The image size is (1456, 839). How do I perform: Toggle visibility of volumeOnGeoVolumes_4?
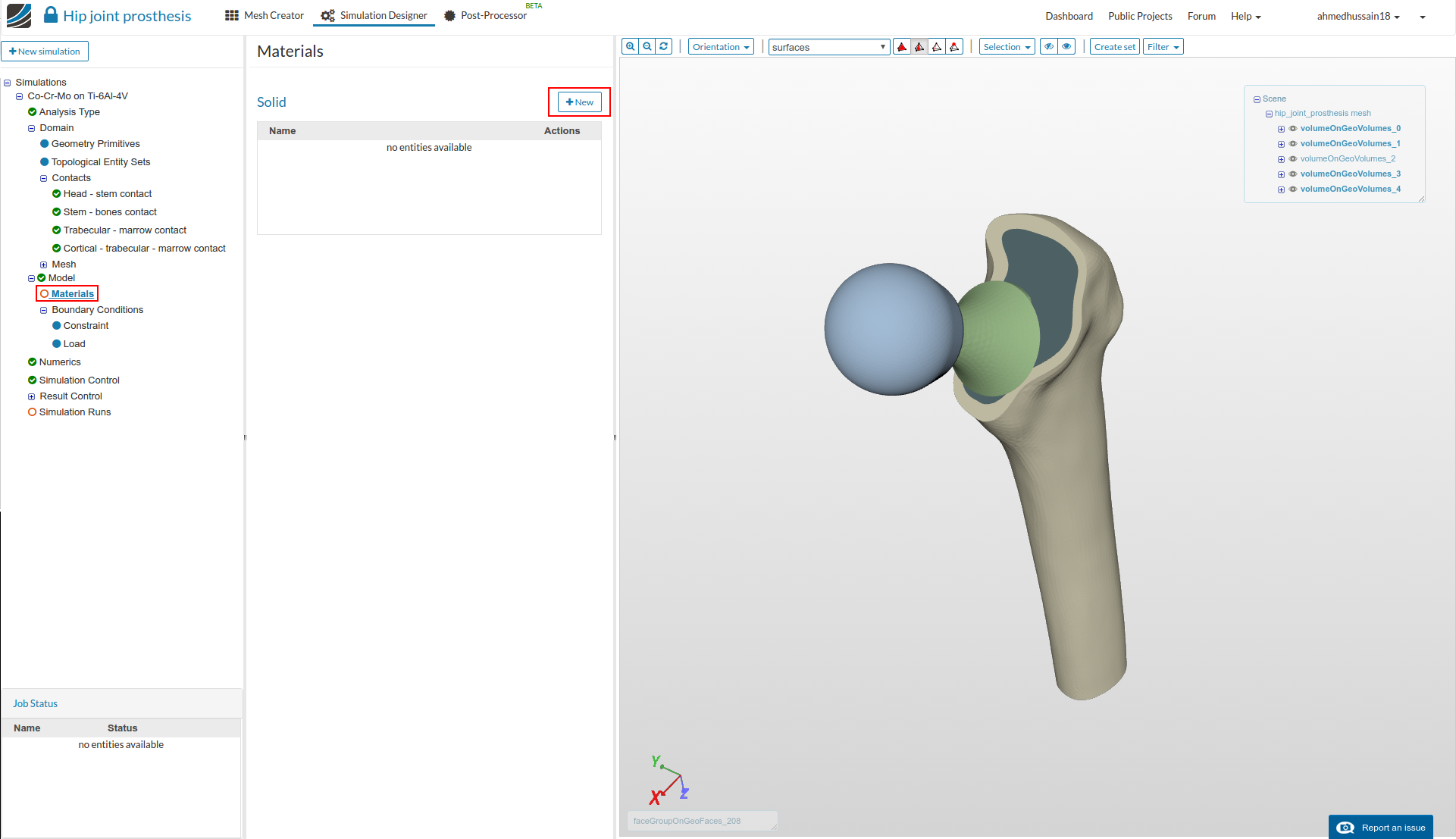pos(1293,189)
